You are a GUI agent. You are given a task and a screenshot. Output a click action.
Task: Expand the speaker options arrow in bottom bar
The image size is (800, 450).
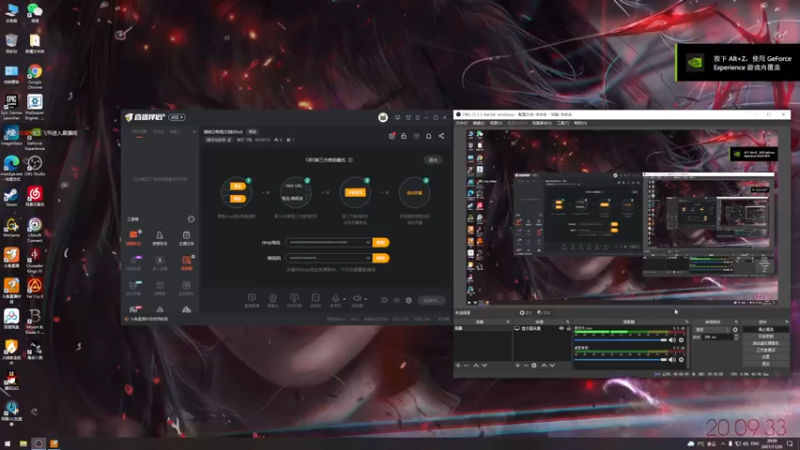tap(366, 299)
